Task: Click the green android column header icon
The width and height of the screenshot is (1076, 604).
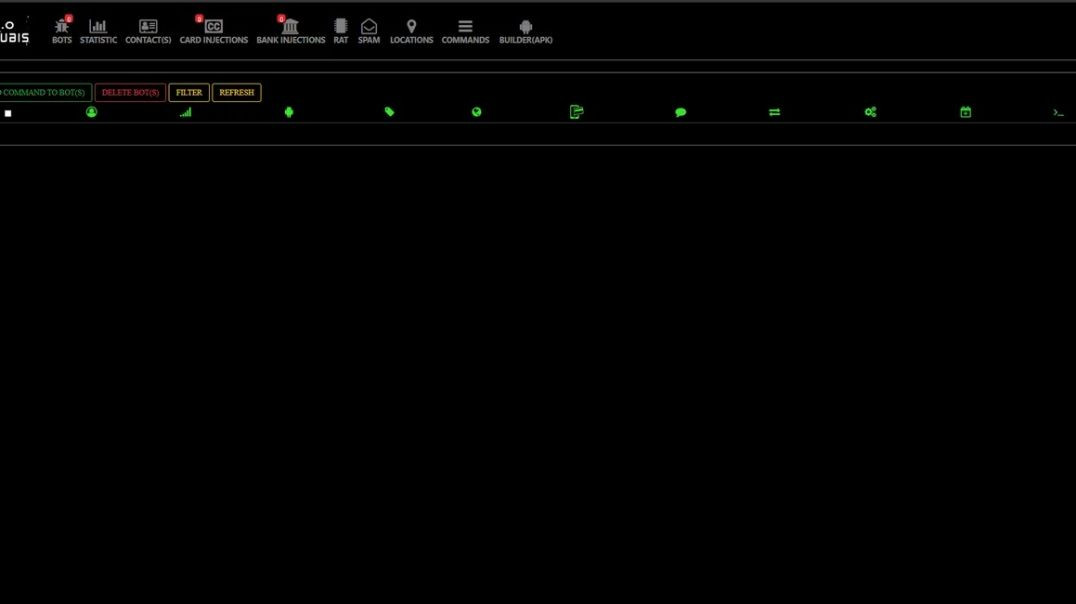Action: click(289, 111)
